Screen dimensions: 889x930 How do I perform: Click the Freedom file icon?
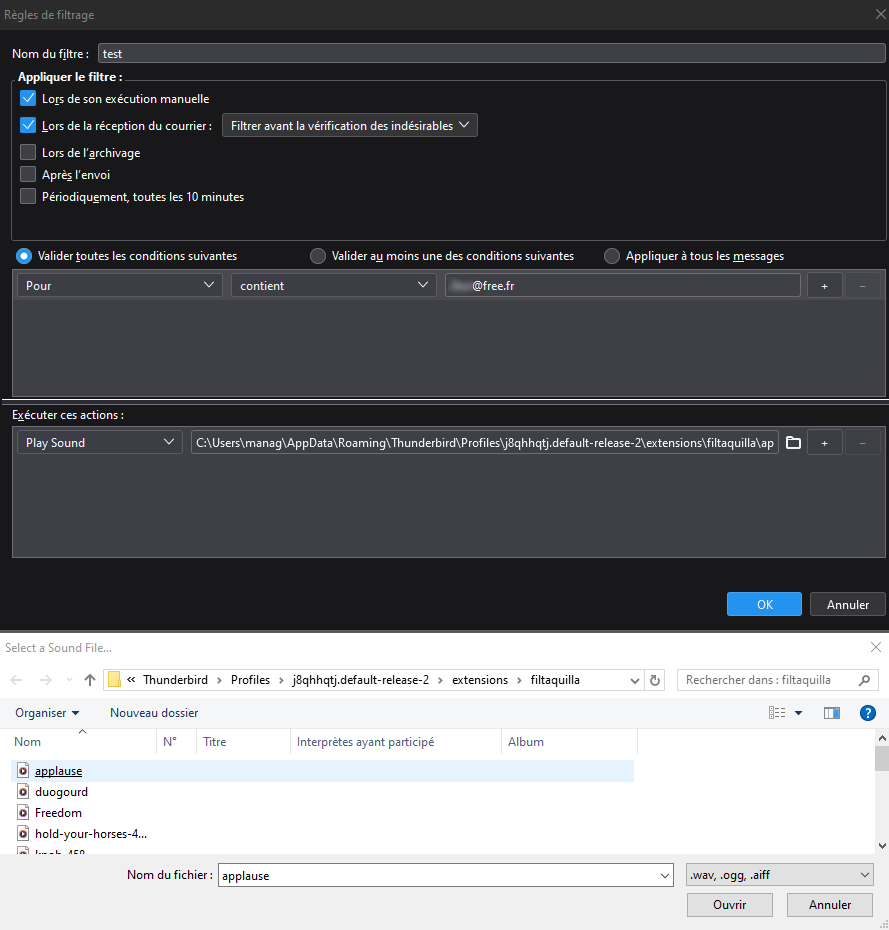[23, 812]
